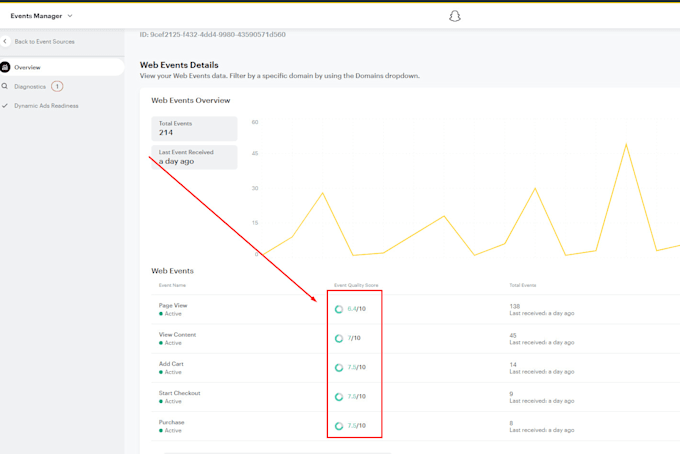This screenshot has height=454, width=680.
Task: Click the 45 total events value
Action: (x=513, y=335)
